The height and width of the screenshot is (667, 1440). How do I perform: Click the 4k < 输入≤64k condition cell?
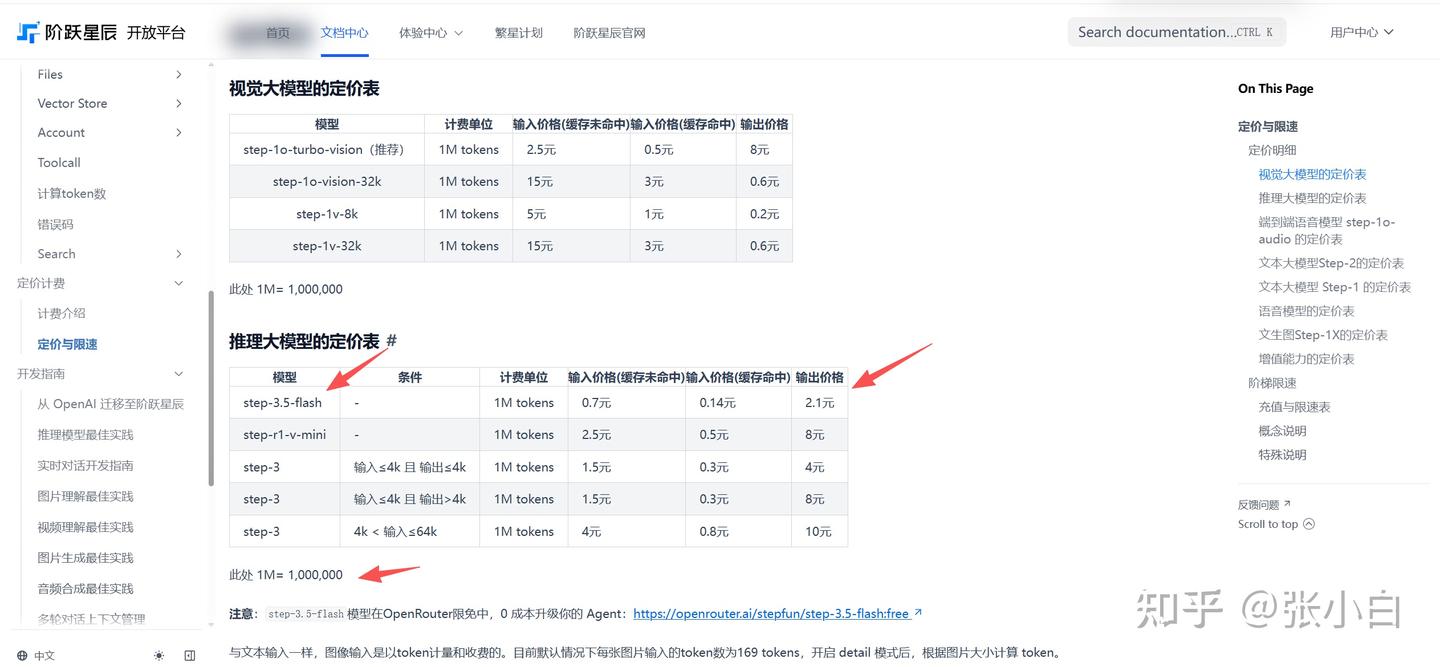coord(409,531)
